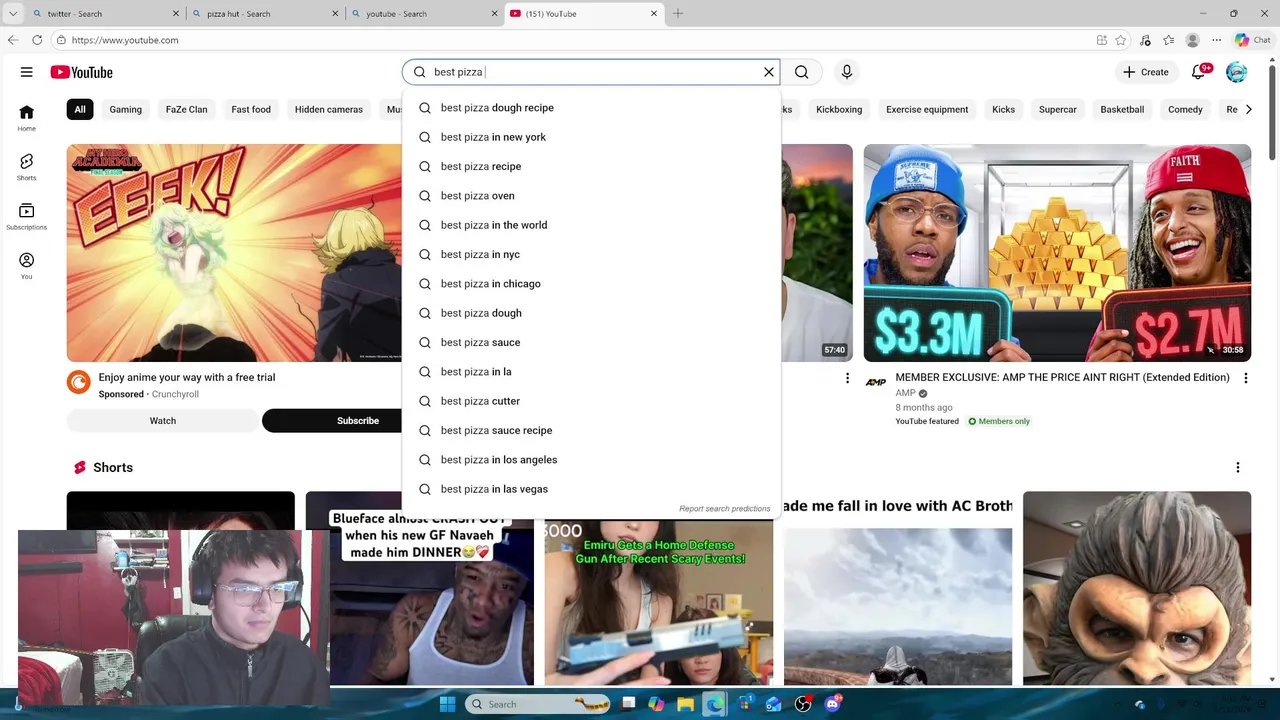Screen dimensions: 1280x720
Task: Select the Supercar filter chip
Action: pos(1058,109)
